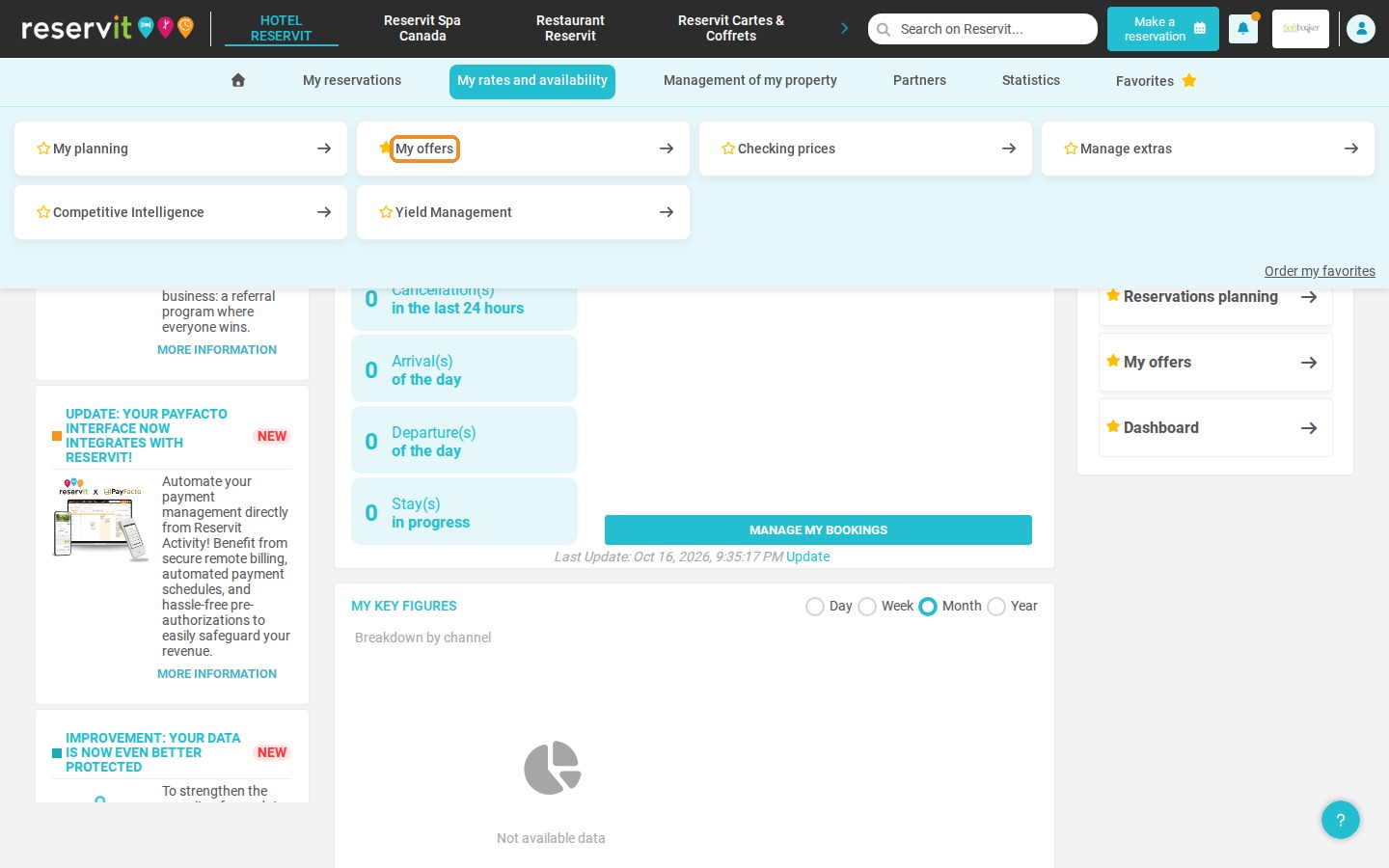Open the Statistics menu item
Viewport: 1389px width, 868px height.
click(1030, 81)
